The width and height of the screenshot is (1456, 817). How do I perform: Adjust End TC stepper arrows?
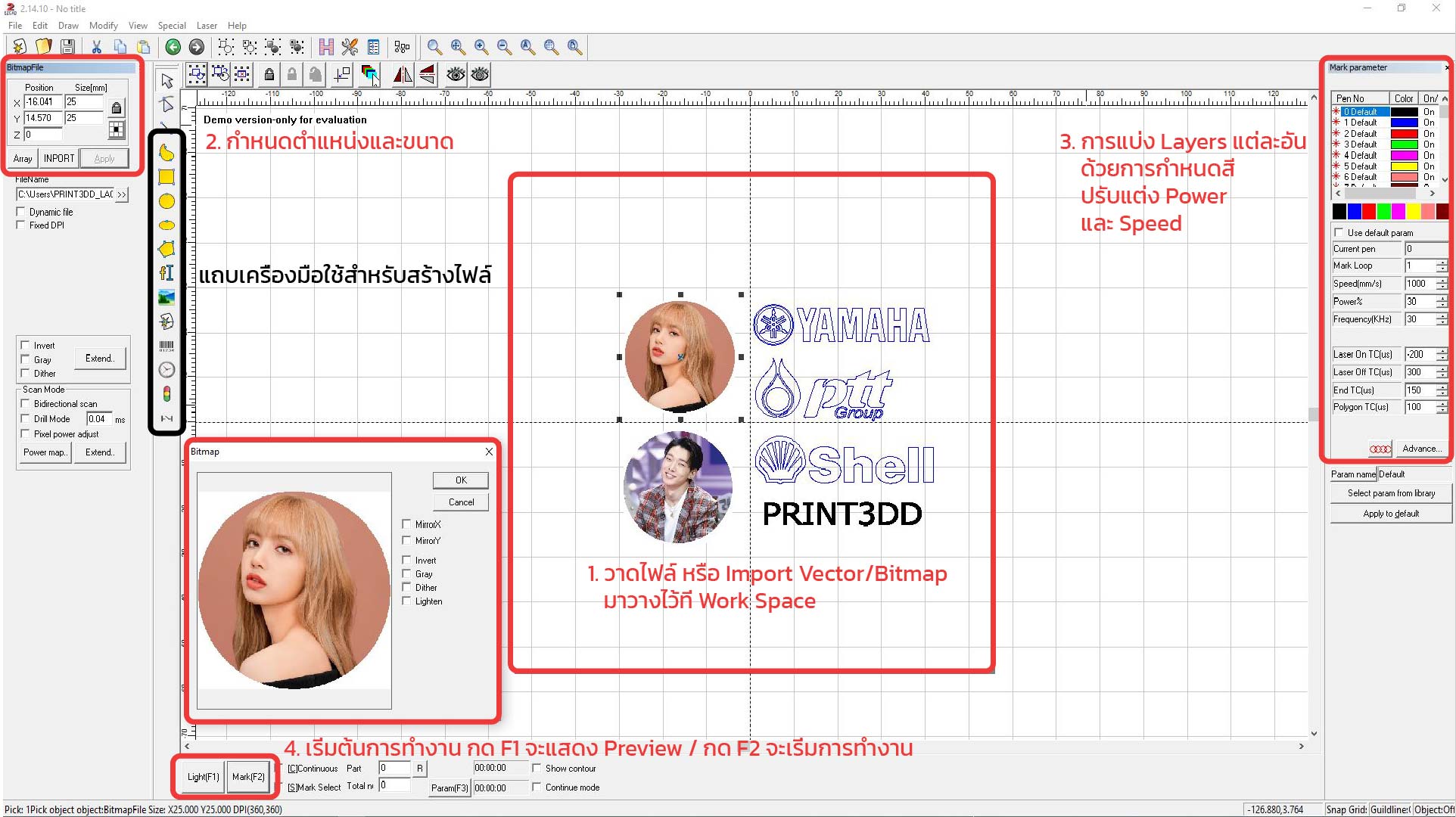tap(1442, 390)
